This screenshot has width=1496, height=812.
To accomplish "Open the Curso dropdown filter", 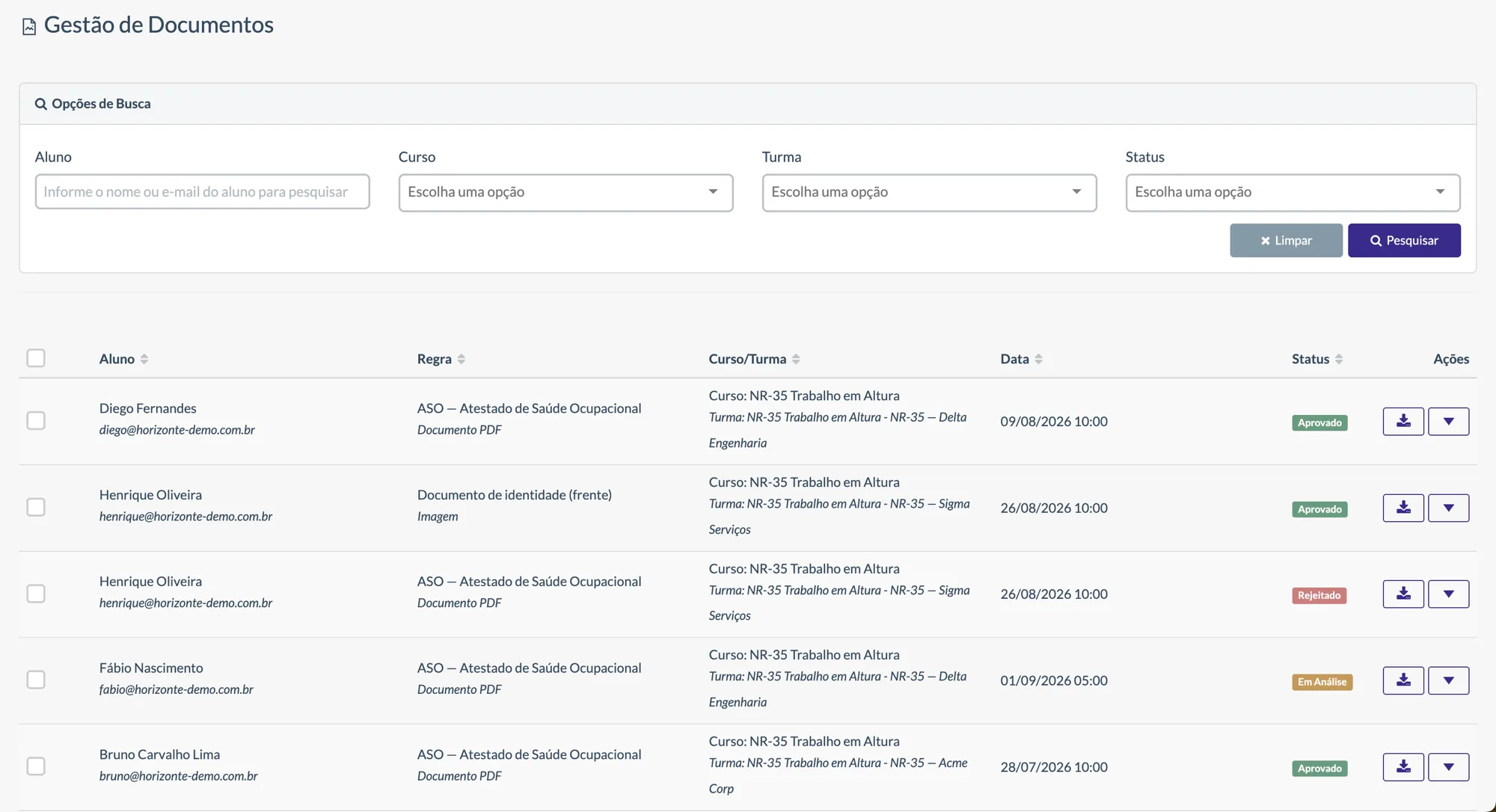I will click(x=565, y=193).
